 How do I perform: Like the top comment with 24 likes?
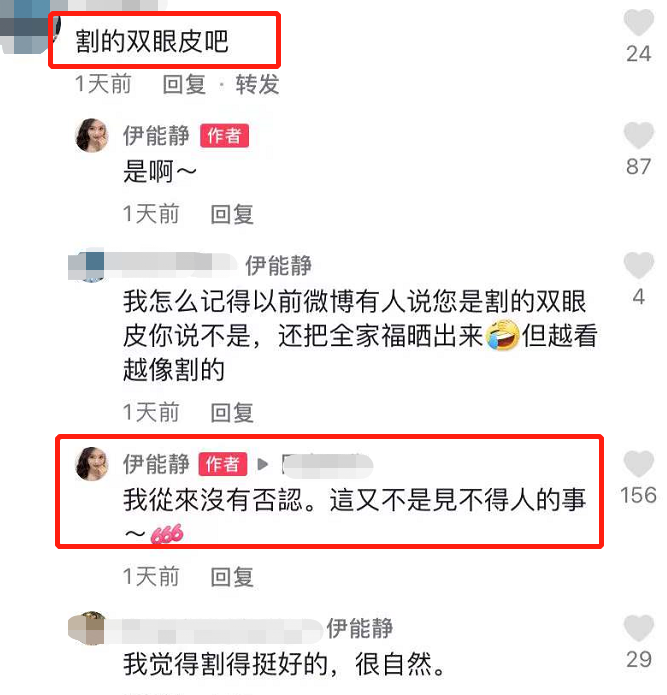[639, 22]
